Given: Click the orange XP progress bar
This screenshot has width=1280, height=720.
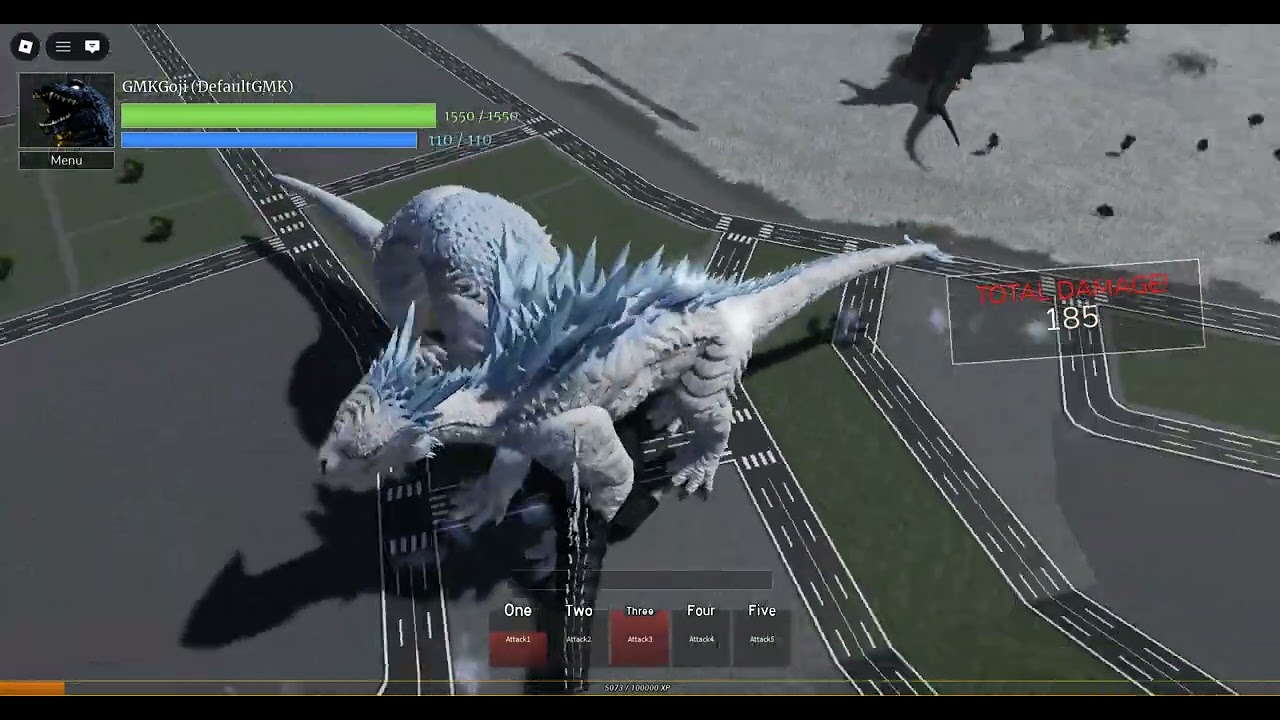Looking at the screenshot, I should coord(33,688).
